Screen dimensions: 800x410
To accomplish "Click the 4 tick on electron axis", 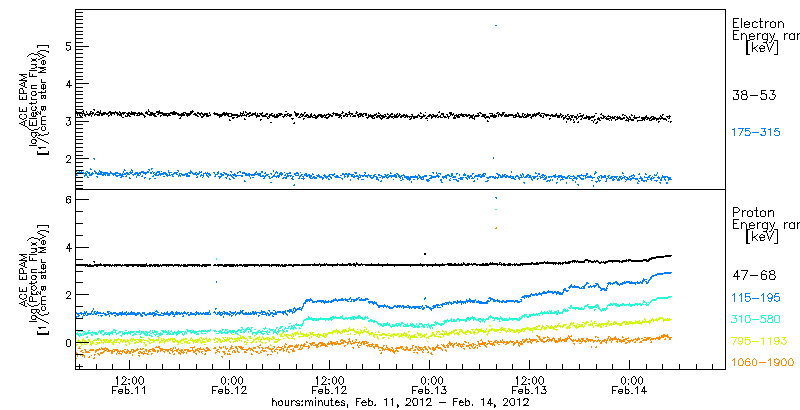I will pos(66,84).
